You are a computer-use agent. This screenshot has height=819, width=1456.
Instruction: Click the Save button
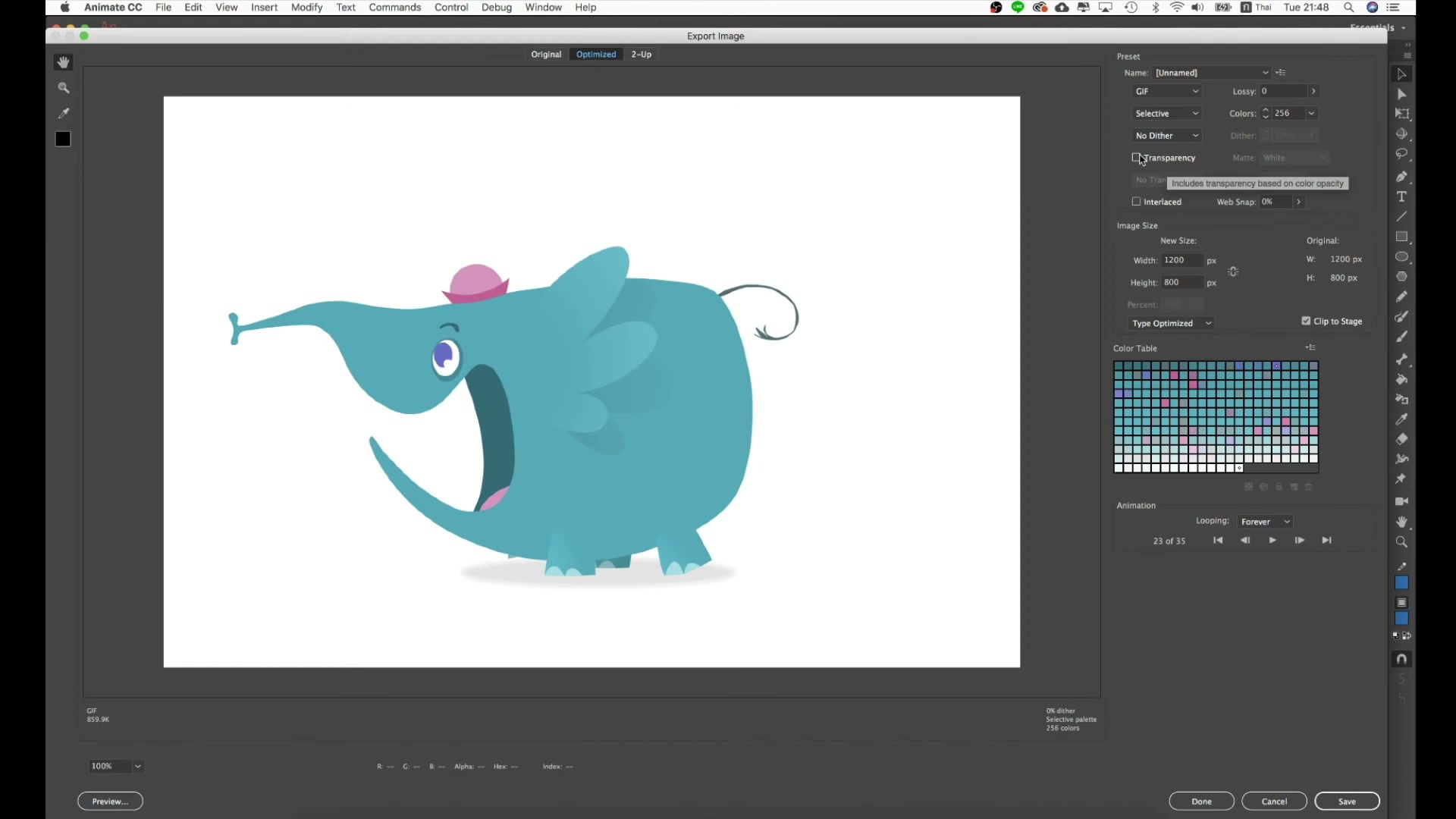[1347, 802]
